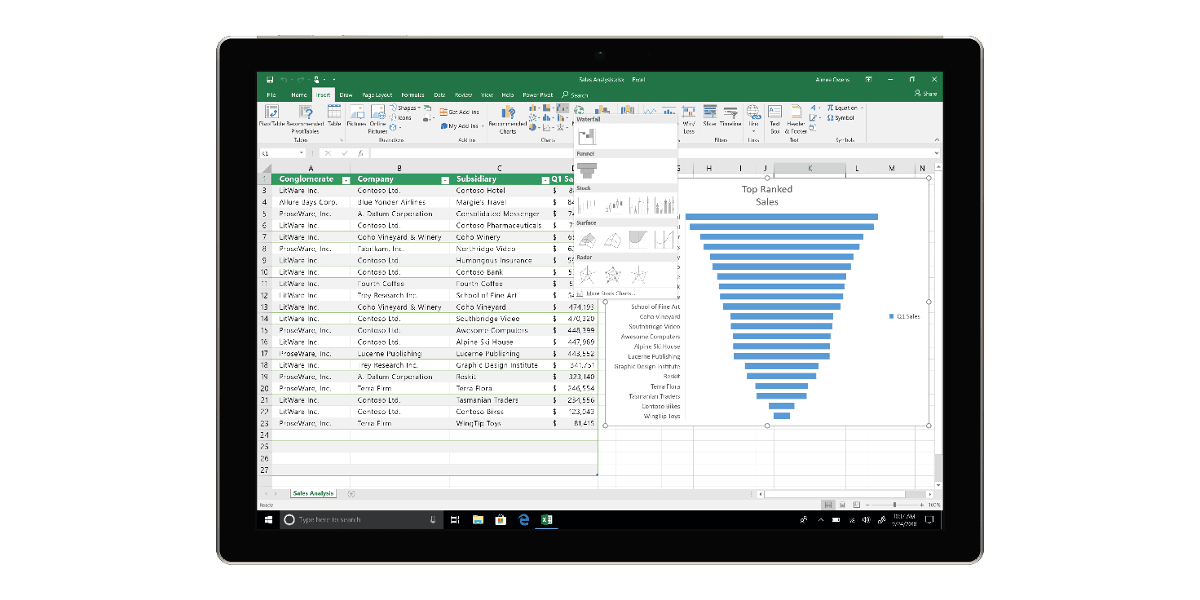Select cell Tasmanian Traders

click(x=500, y=400)
